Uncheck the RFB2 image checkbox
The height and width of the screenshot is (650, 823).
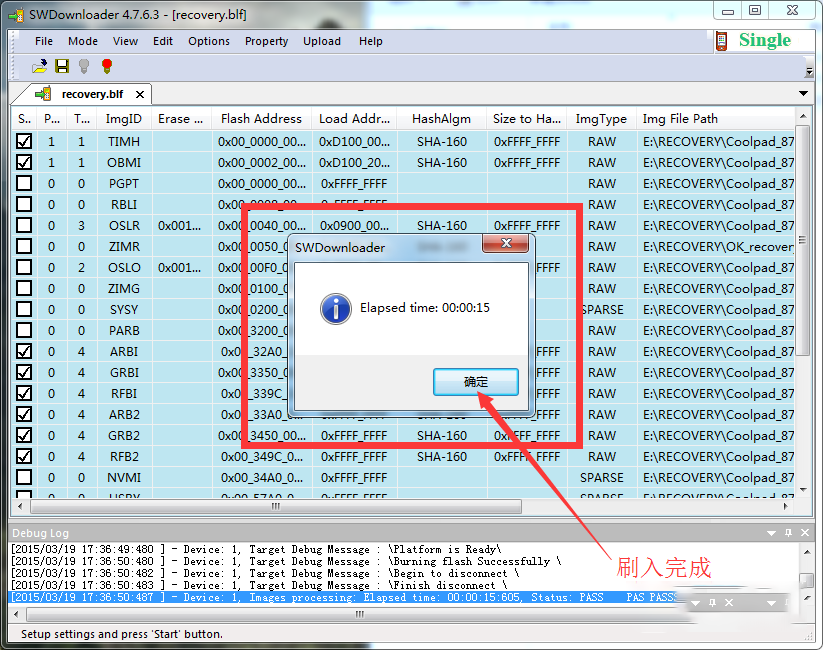pos(24,456)
